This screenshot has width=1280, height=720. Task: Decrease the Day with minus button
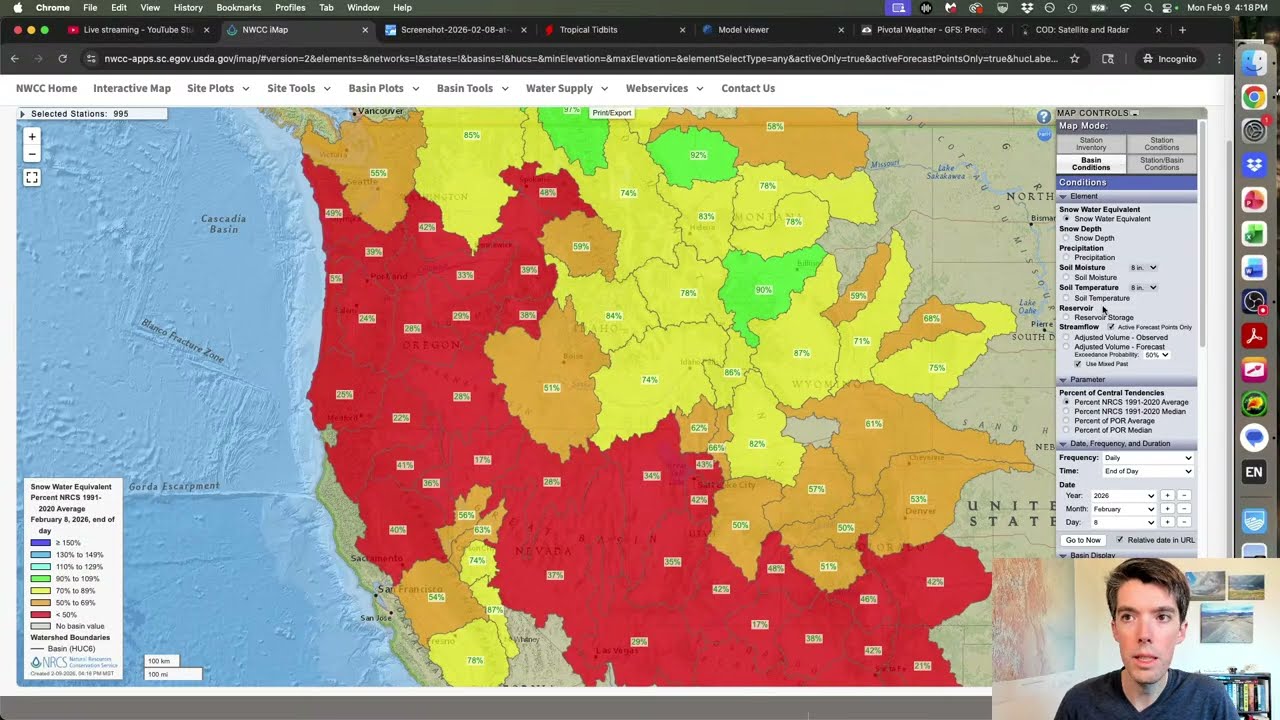point(1184,522)
